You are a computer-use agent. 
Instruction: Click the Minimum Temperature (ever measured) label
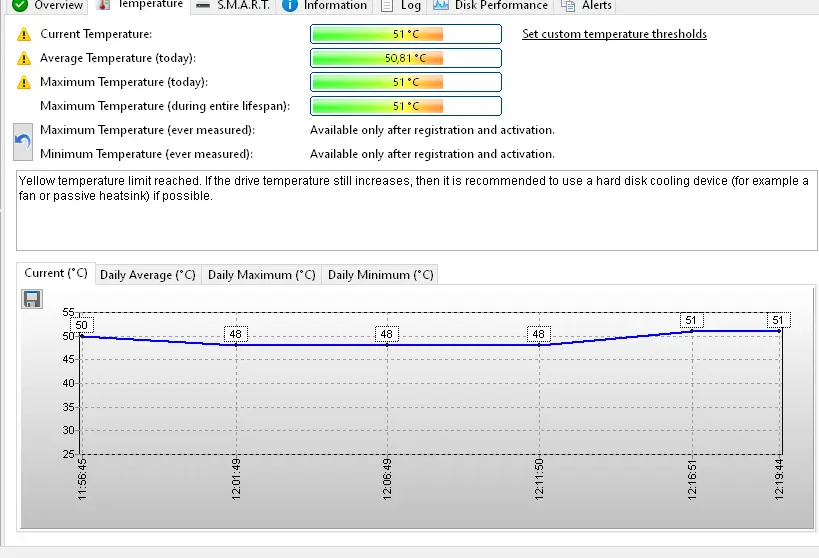click(x=146, y=154)
